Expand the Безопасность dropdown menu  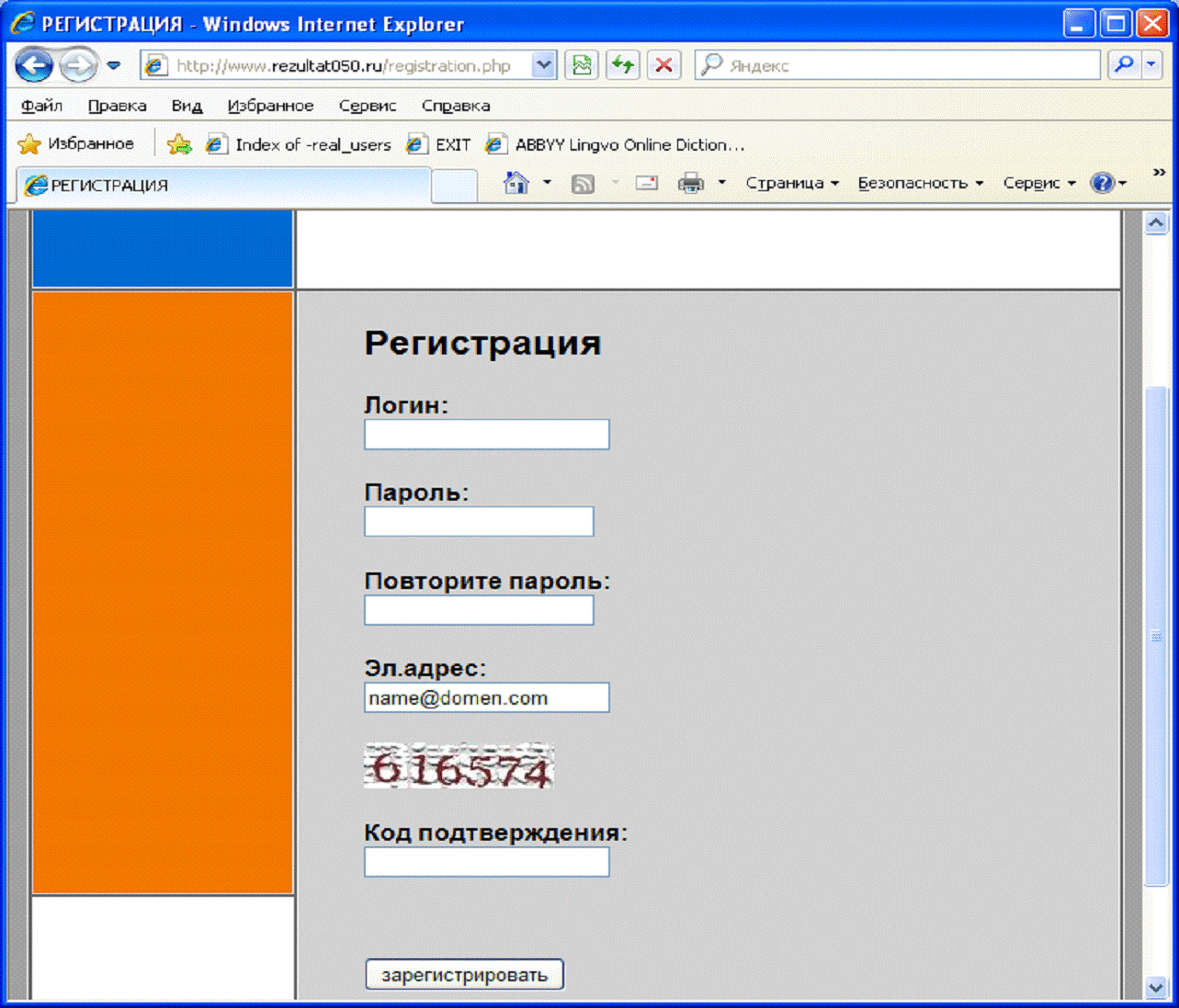(920, 183)
